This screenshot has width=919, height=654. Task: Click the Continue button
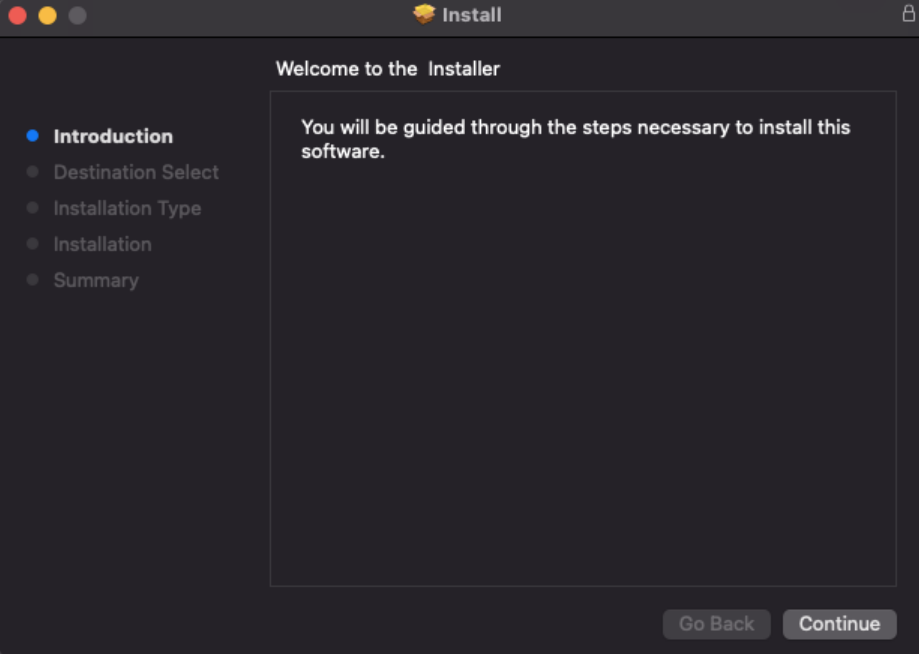click(x=839, y=623)
